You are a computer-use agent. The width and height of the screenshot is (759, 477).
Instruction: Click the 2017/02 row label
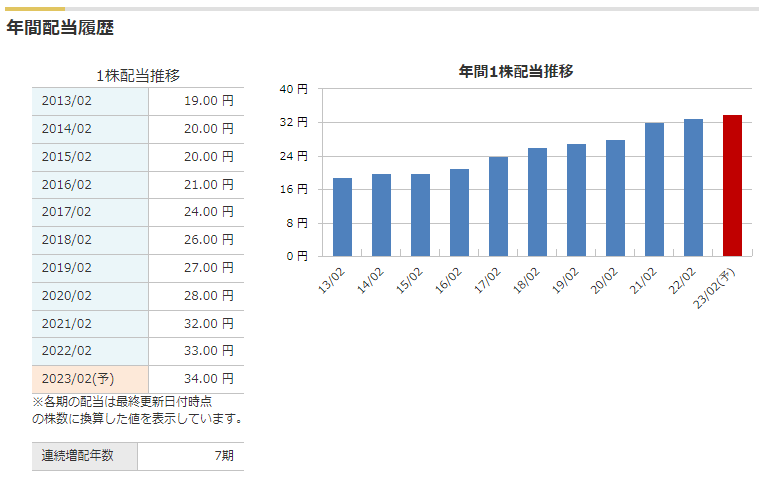(x=66, y=212)
